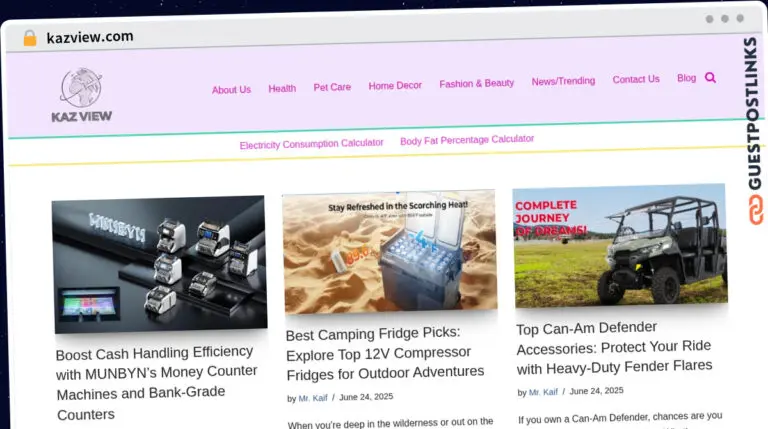This screenshot has height=429, width=768.
Task: Select Fashion & Beauty in navigation
Action: [477, 84]
